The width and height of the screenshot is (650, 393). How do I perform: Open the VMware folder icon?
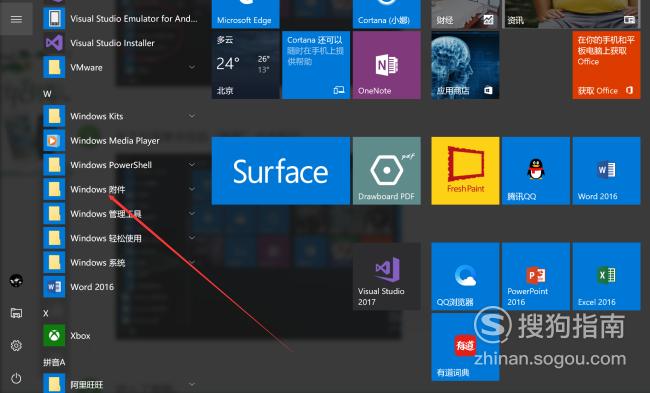pos(54,67)
